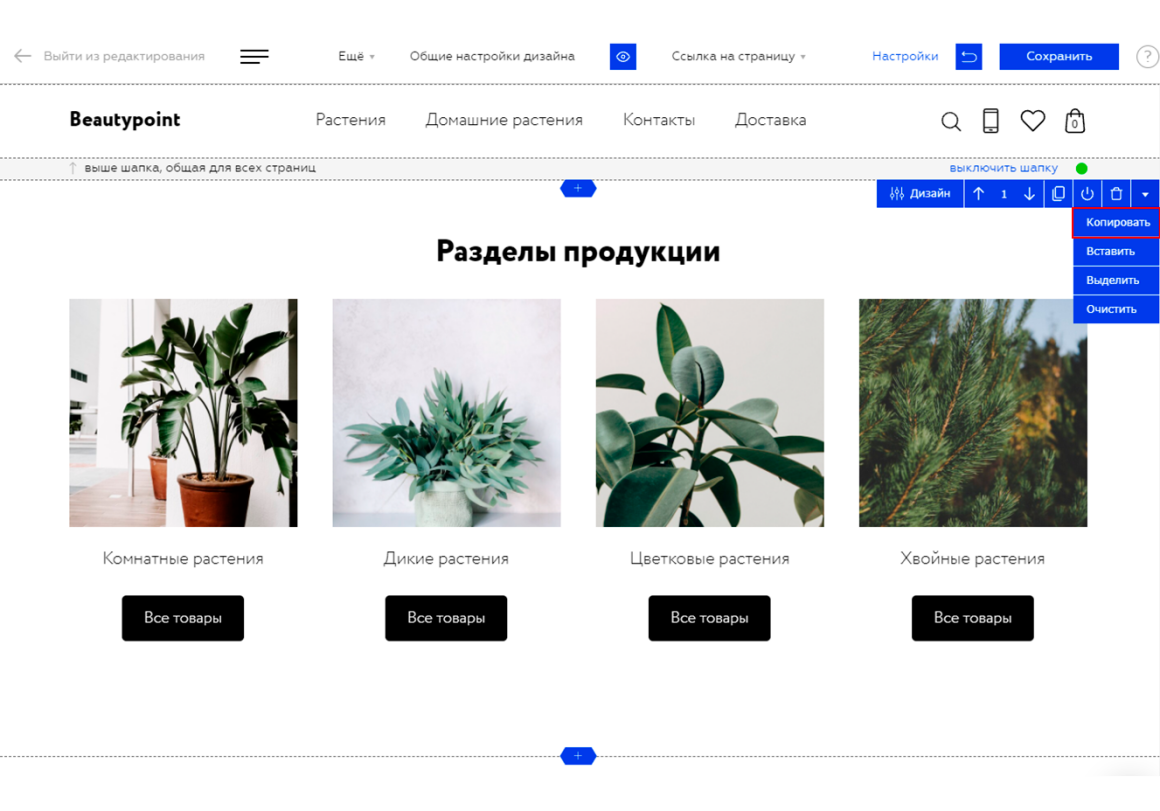Viewport: 1160px width, 811px height.
Task: Click the mobile phone icon in header
Action: pos(991,121)
